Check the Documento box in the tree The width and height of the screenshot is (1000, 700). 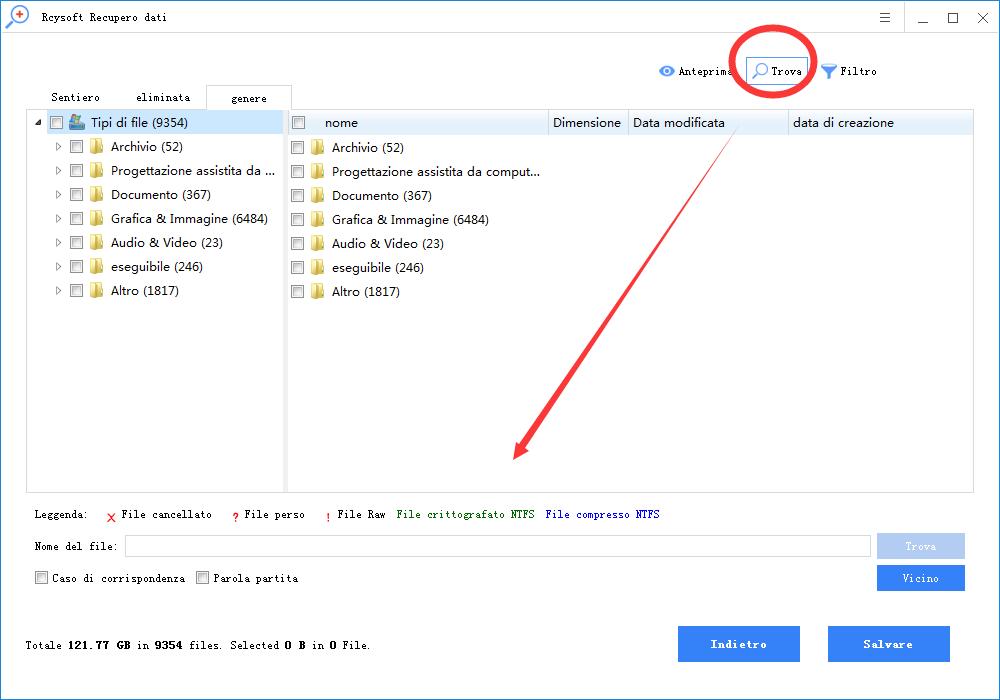point(77,195)
